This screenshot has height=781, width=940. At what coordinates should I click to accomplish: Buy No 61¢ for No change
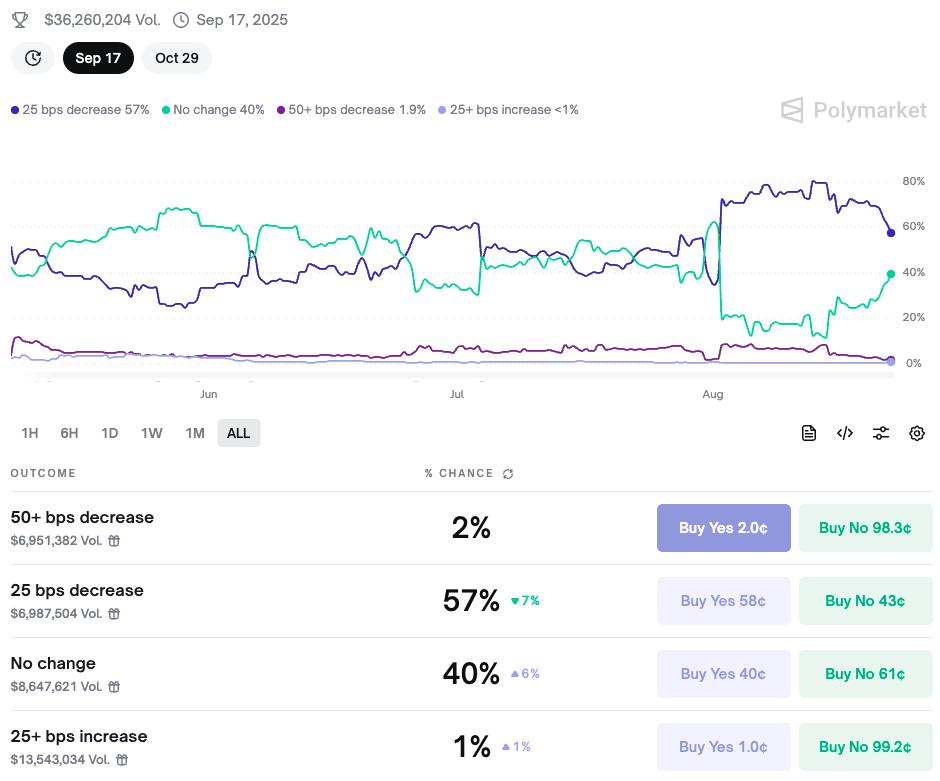coord(866,674)
